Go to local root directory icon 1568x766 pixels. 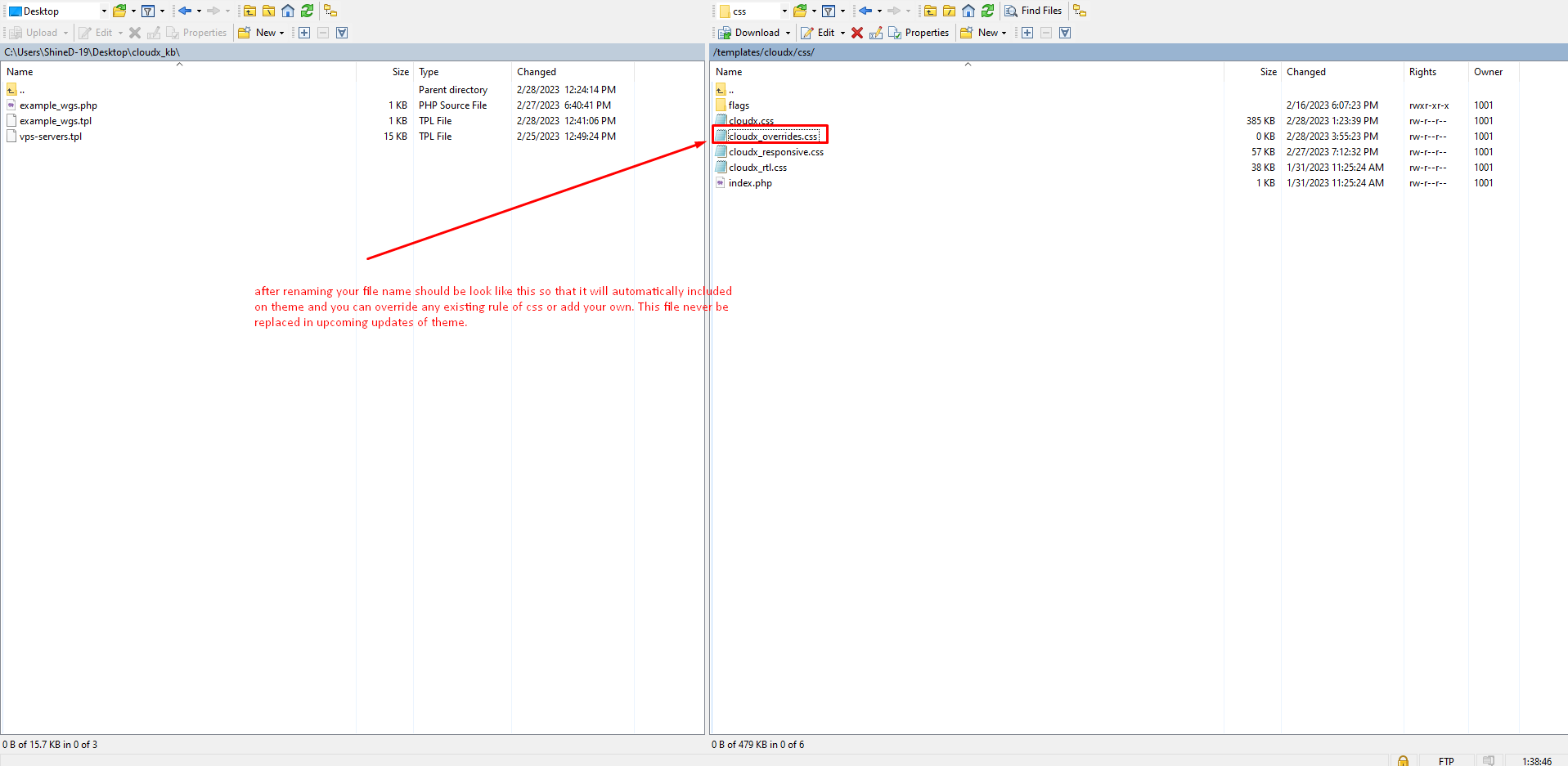[269, 11]
